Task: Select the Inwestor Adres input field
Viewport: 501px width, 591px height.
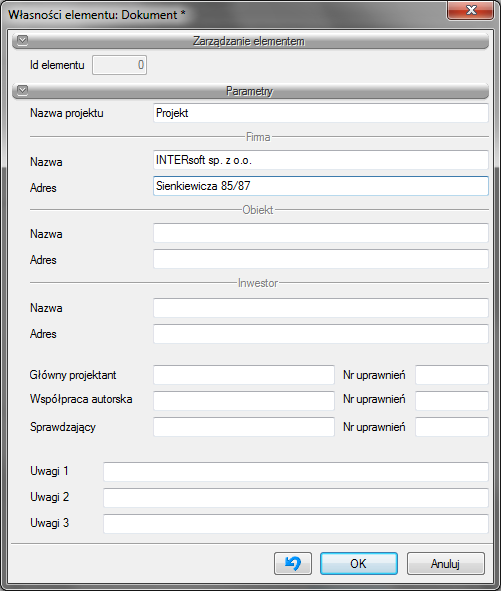Action: 321,334
